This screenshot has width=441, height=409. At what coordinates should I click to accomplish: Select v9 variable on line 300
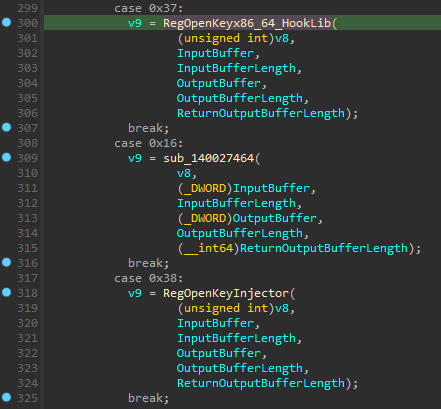coord(135,23)
